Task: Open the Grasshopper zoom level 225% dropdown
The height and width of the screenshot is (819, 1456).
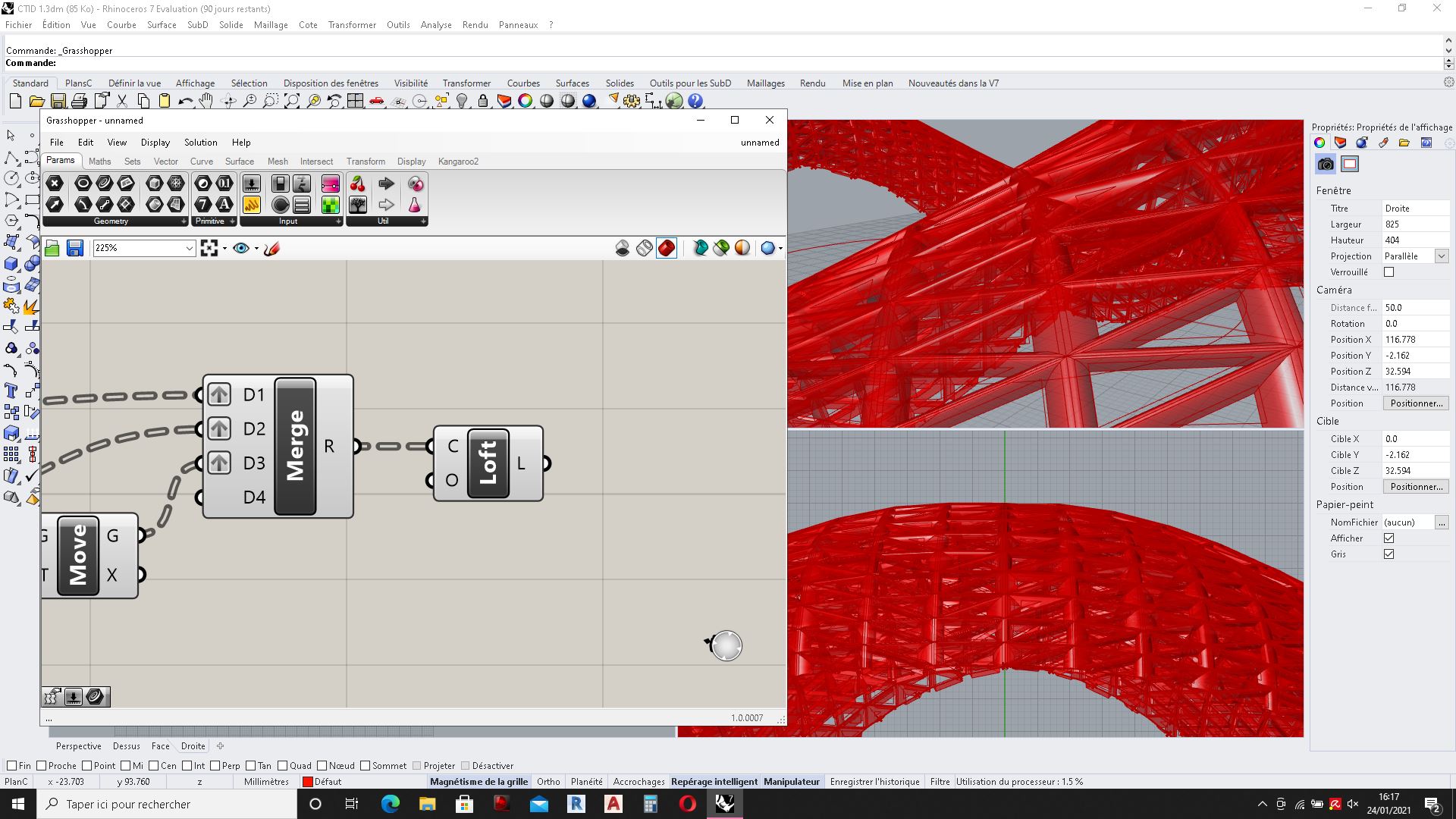Action: tap(190, 248)
